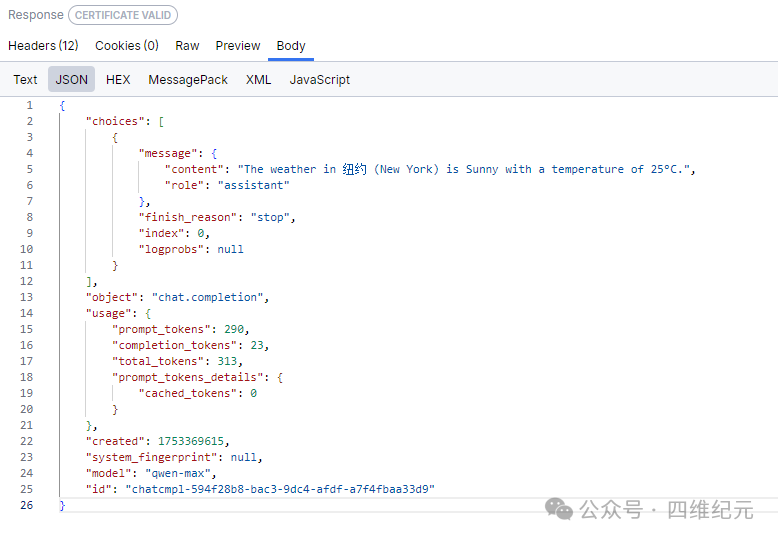Click the "completion_tokens" key
778x540 pixels.
pyautogui.click(x=174, y=345)
